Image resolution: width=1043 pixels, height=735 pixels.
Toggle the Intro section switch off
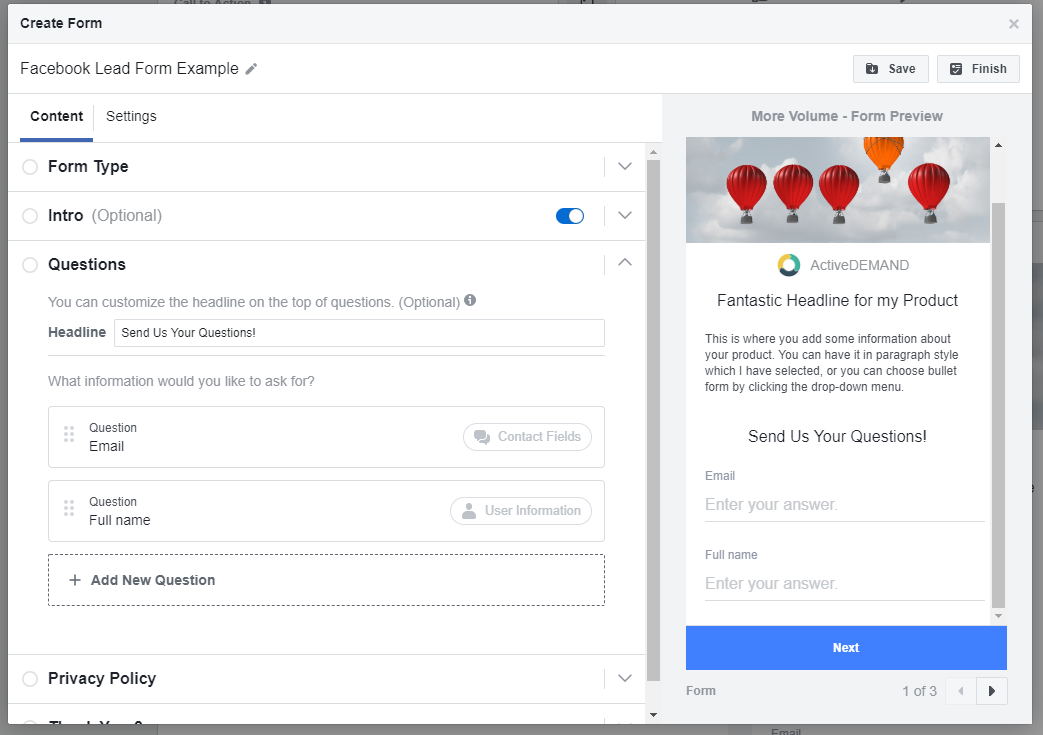[570, 216]
